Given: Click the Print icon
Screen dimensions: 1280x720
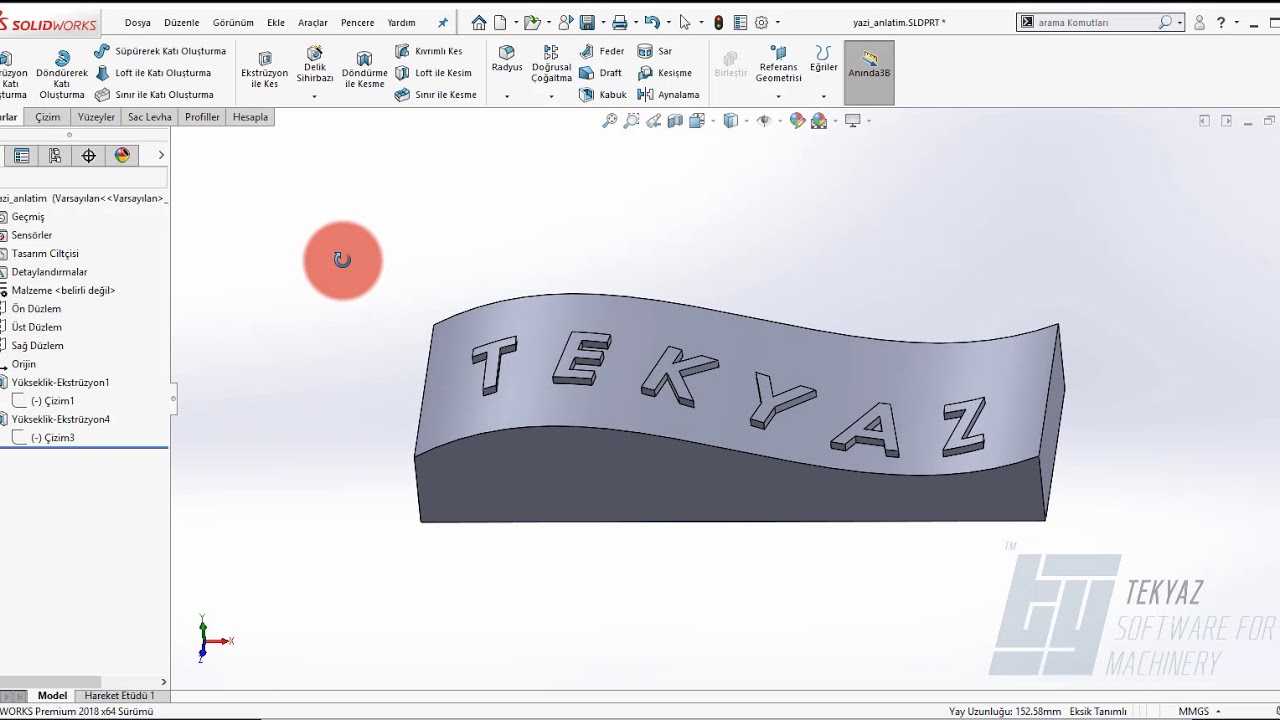Looking at the screenshot, I should coord(620,22).
